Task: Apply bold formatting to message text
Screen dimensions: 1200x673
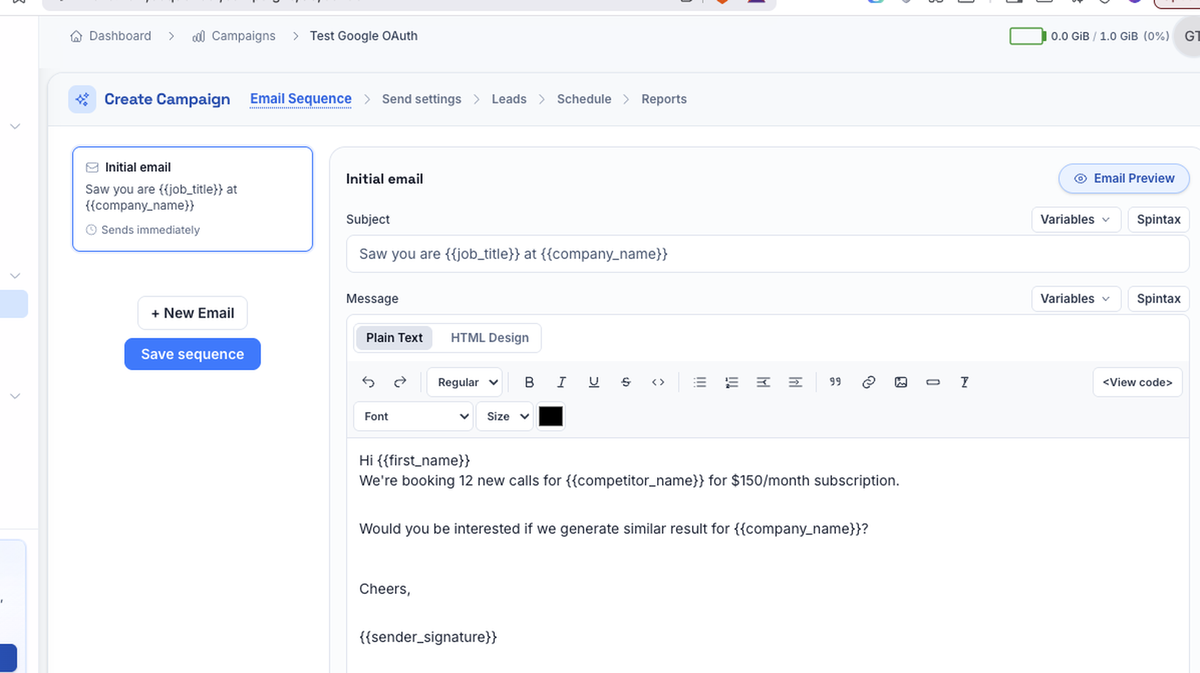Action: point(530,382)
